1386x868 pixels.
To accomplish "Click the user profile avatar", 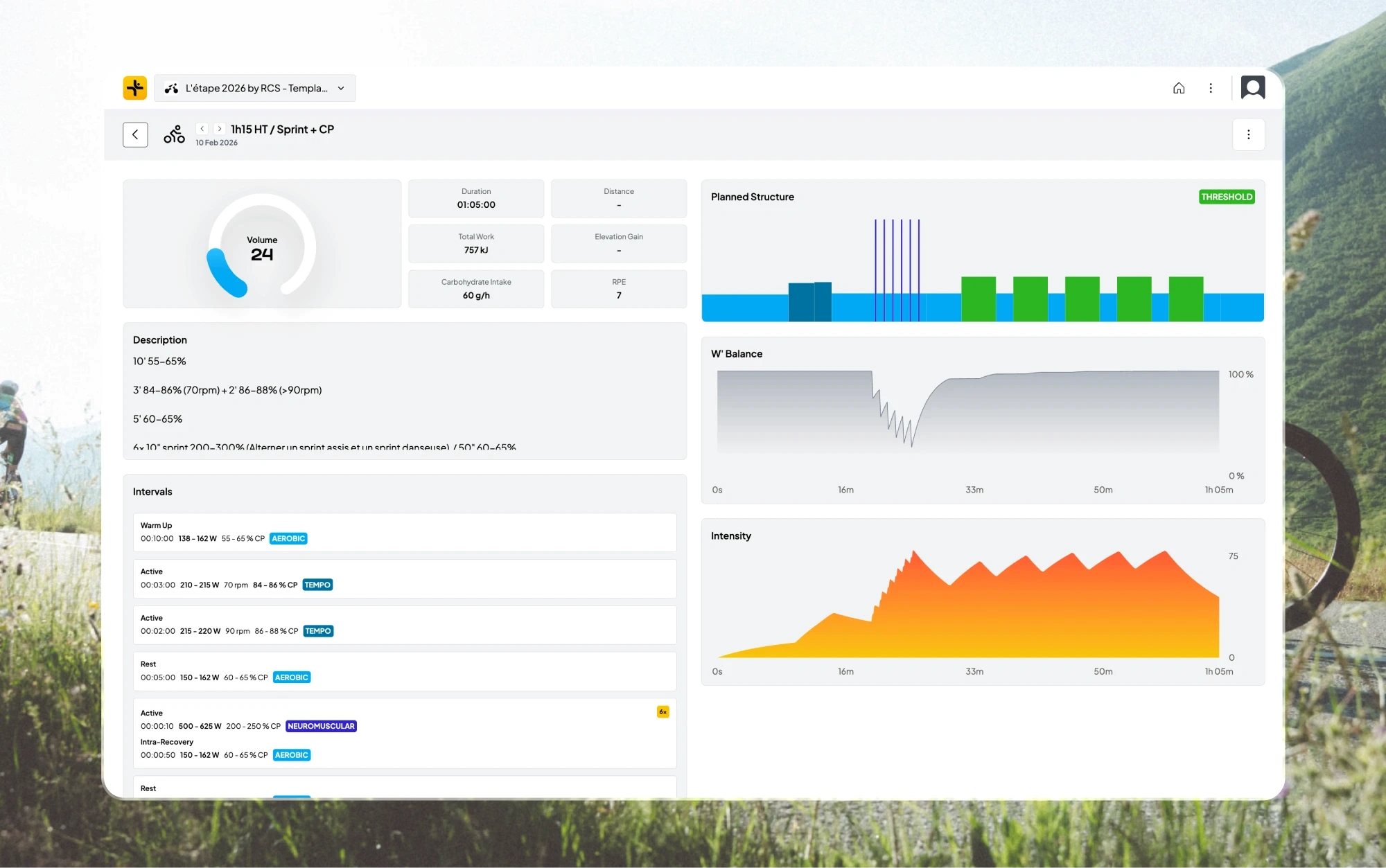I will 1252,88.
